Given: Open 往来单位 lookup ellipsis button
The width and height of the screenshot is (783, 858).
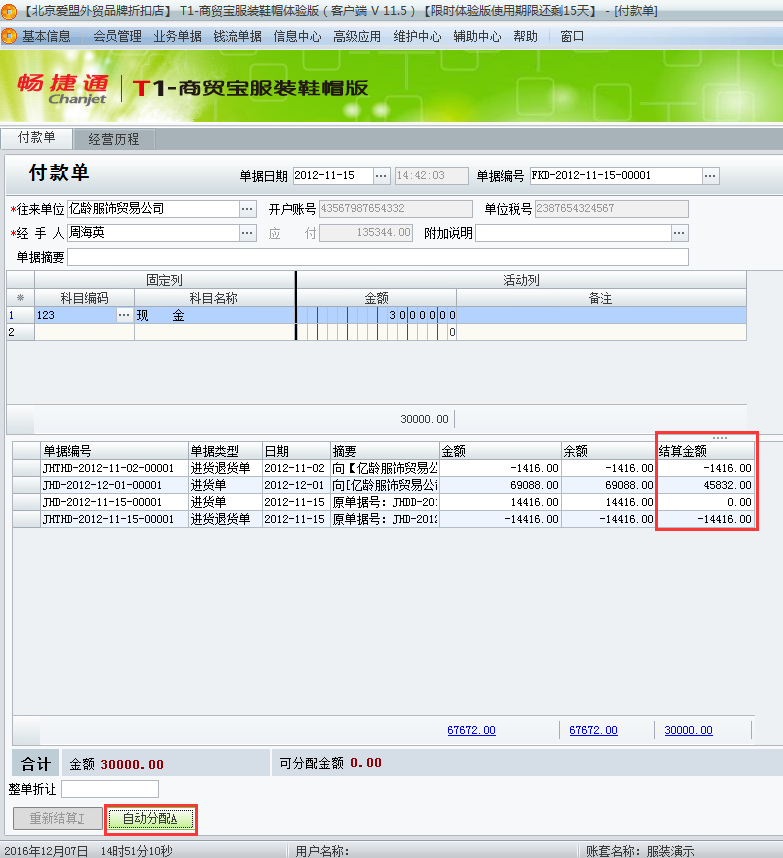Looking at the screenshot, I should [247, 208].
